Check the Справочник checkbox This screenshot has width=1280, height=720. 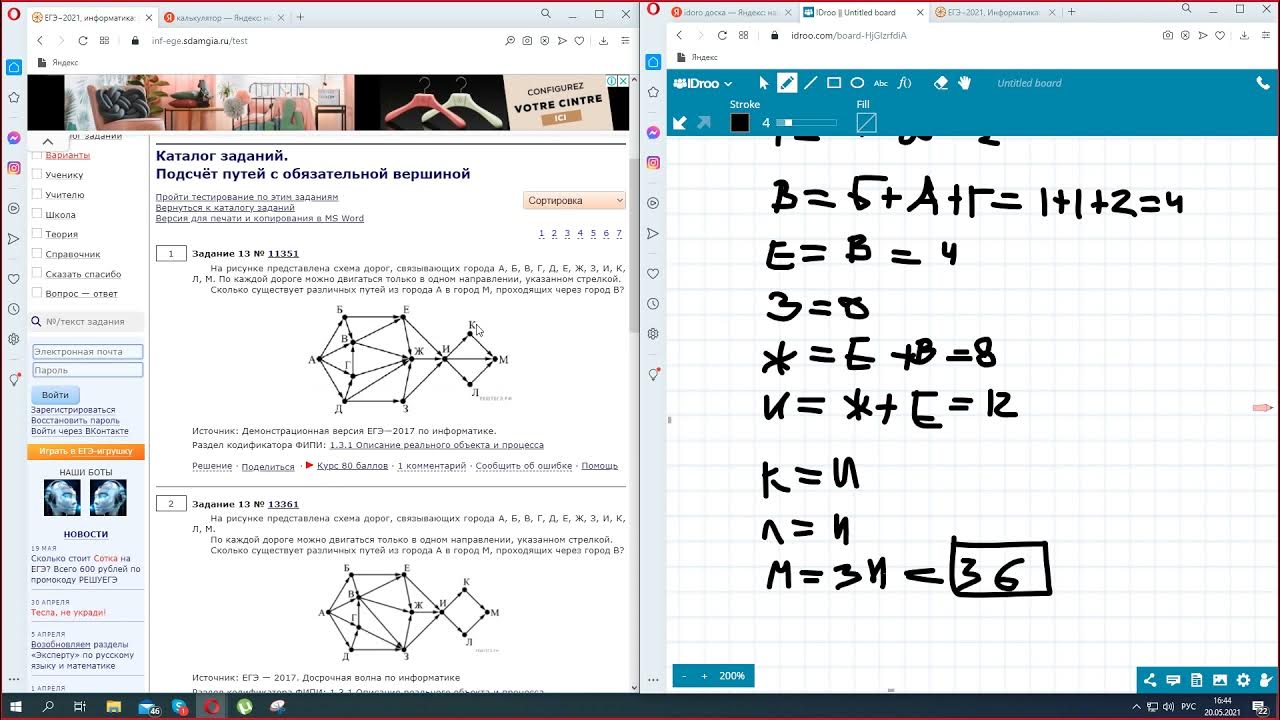37,254
